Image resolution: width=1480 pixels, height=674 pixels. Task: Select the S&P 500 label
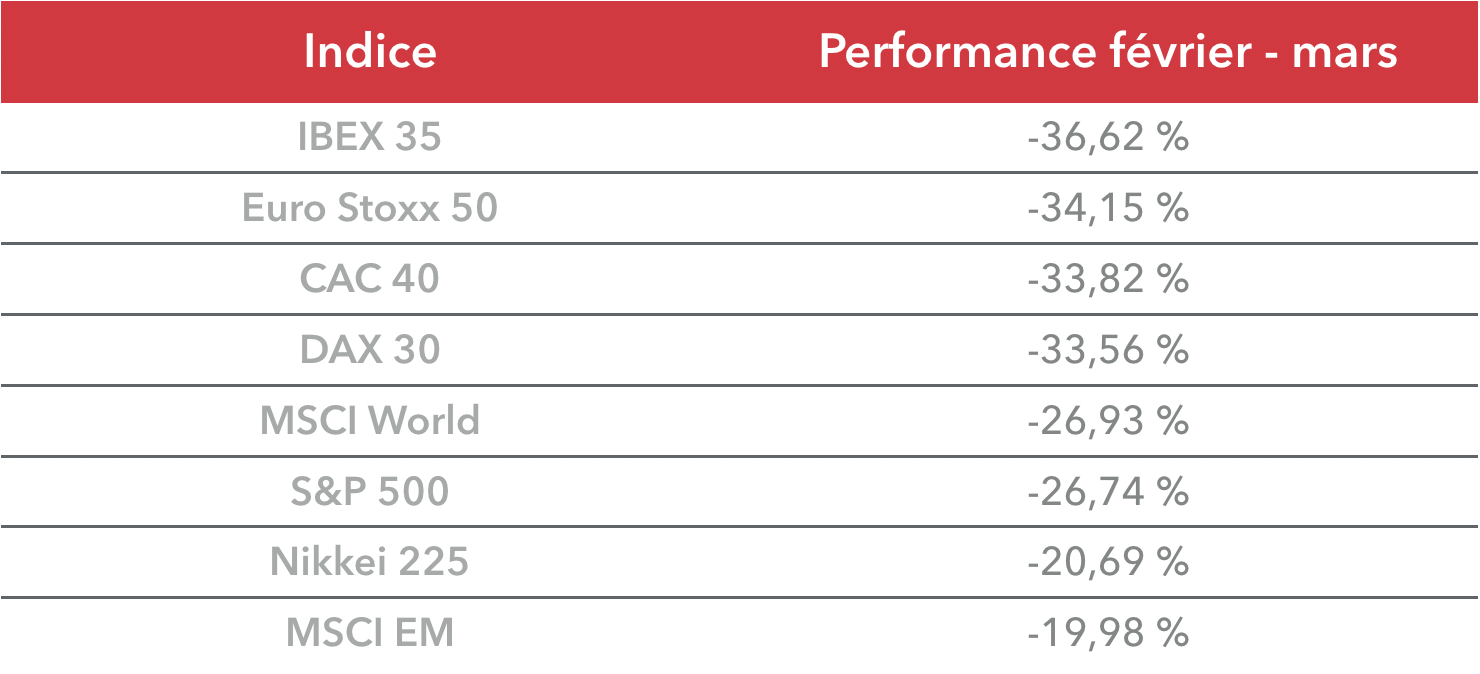tap(370, 492)
